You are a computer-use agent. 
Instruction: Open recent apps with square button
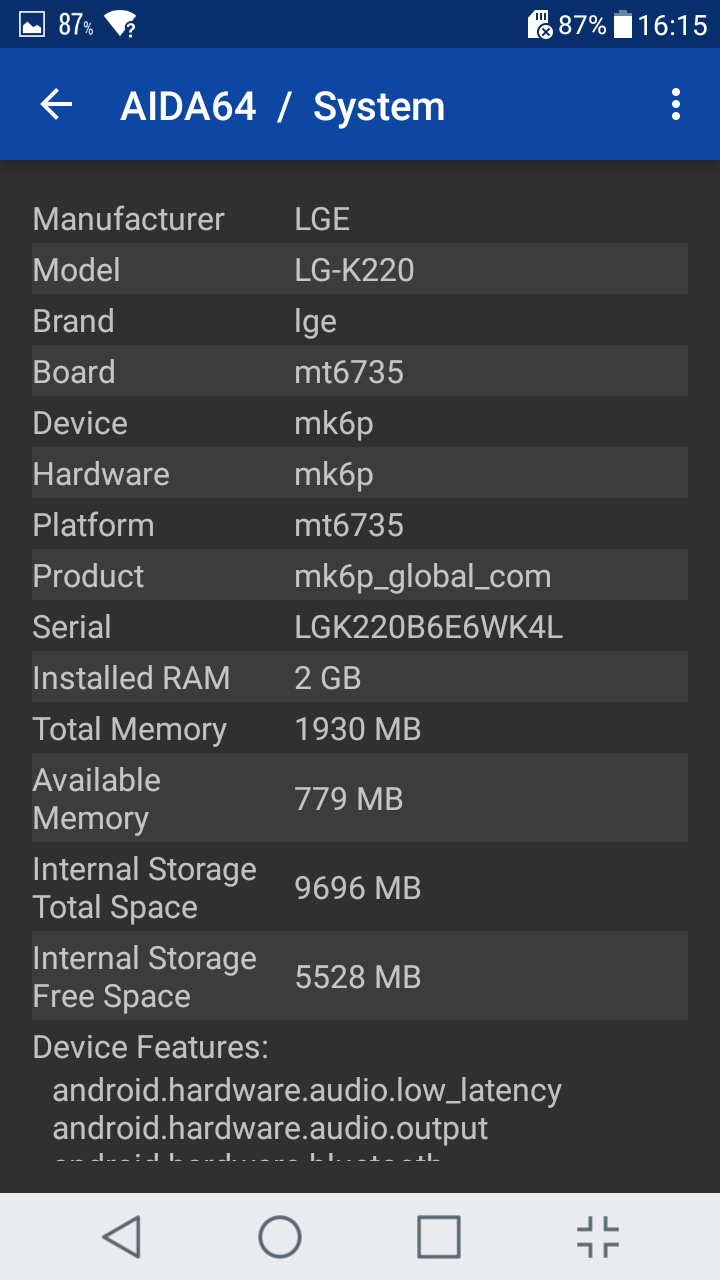439,1237
